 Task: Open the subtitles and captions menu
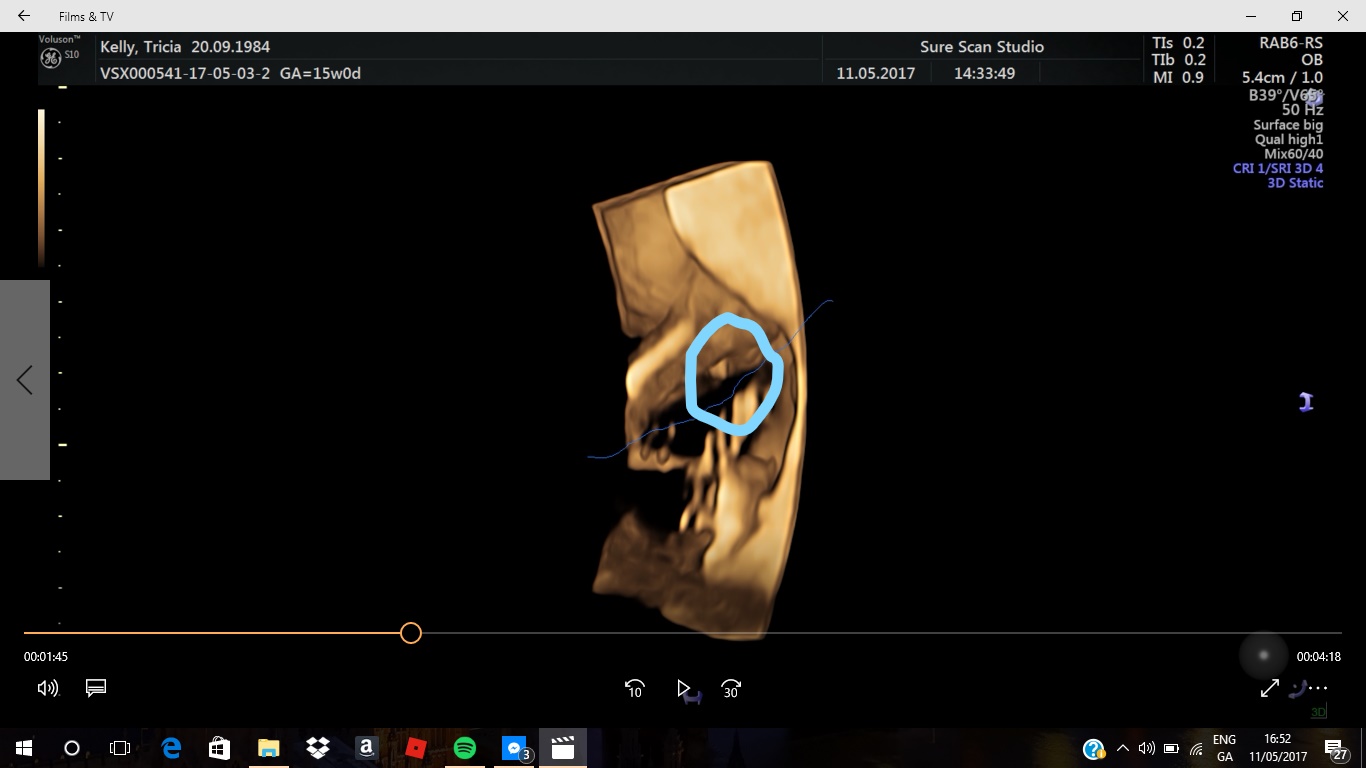coord(96,688)
